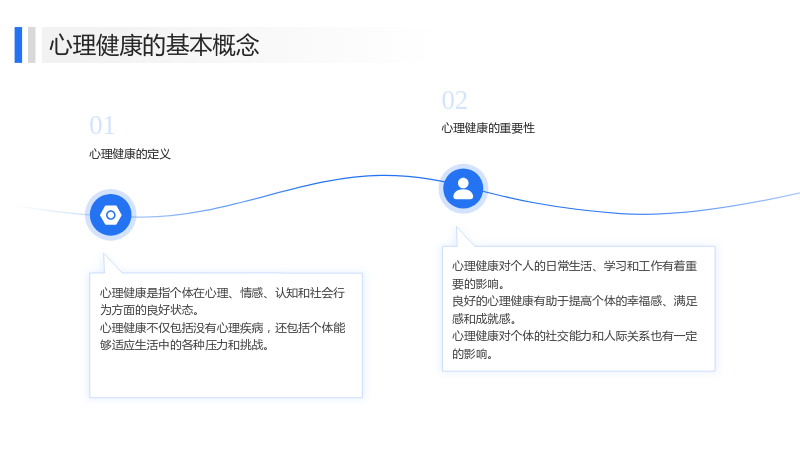Select the heading 心理健康的定义
800x450 pixels.
coord(130,154)
